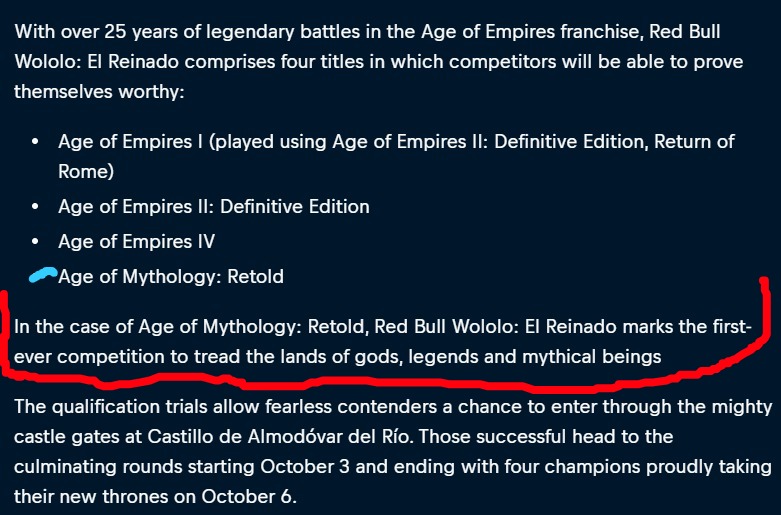This screenshot has width=781, height=515.
Task: Click 'Return of' text in first bullet
Action: click(x=694, y=141)
